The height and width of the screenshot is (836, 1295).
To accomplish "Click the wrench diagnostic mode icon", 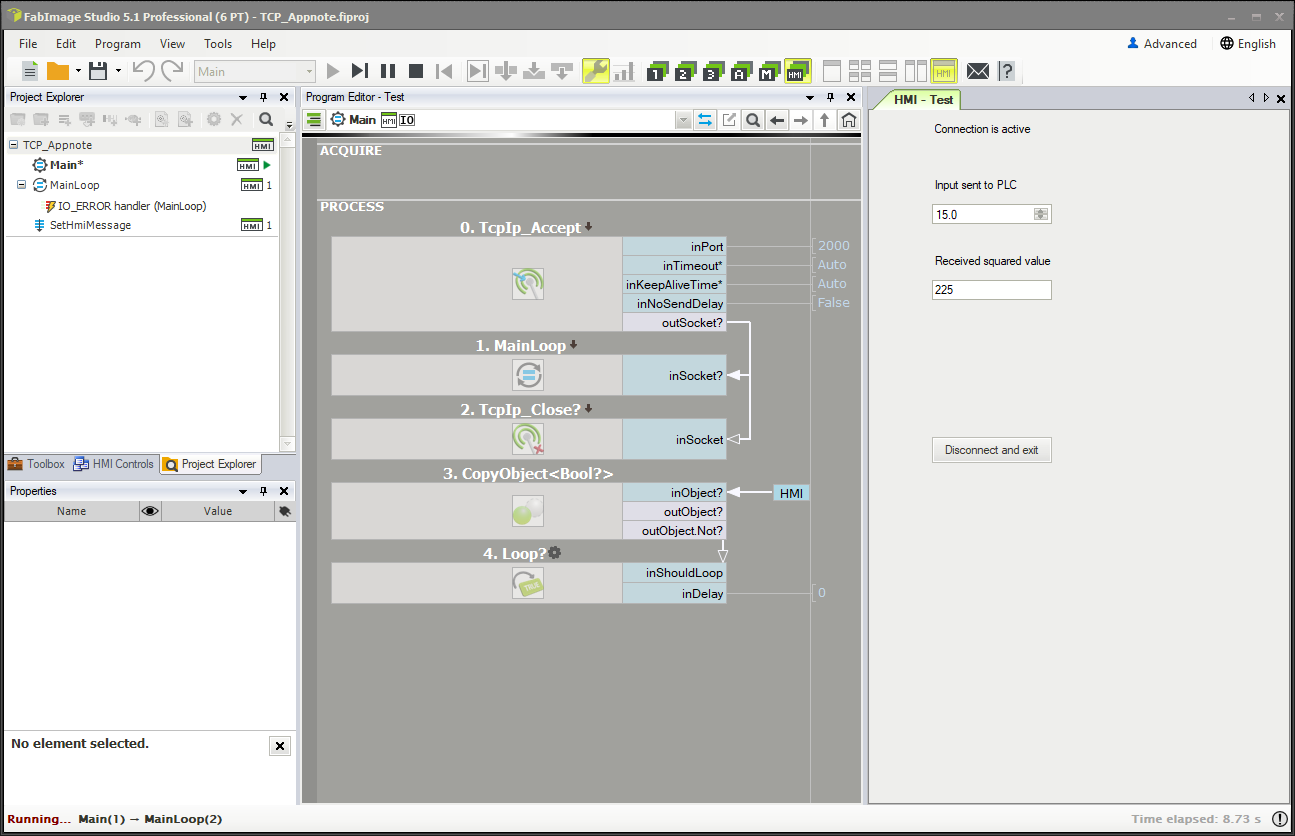I will point(596,71).
